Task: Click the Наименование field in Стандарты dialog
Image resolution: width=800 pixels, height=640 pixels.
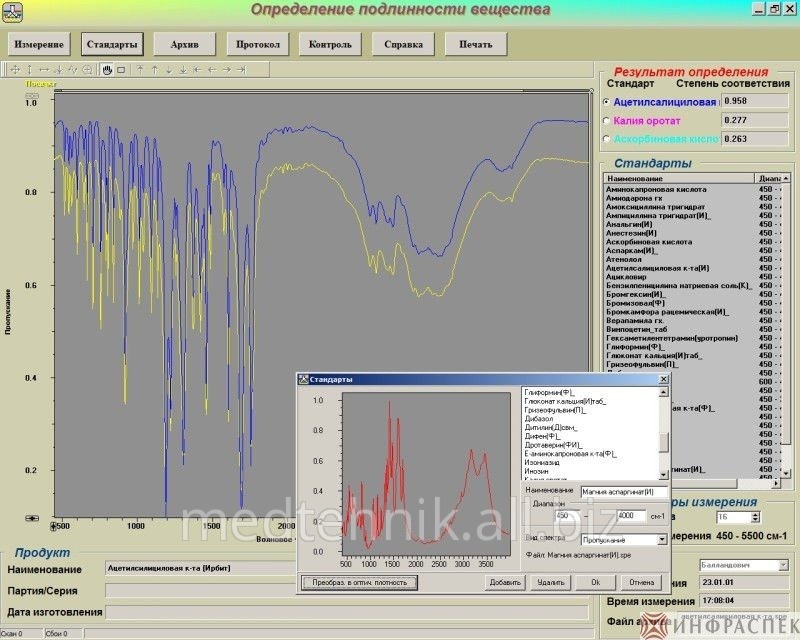Action: coord(624,492)
